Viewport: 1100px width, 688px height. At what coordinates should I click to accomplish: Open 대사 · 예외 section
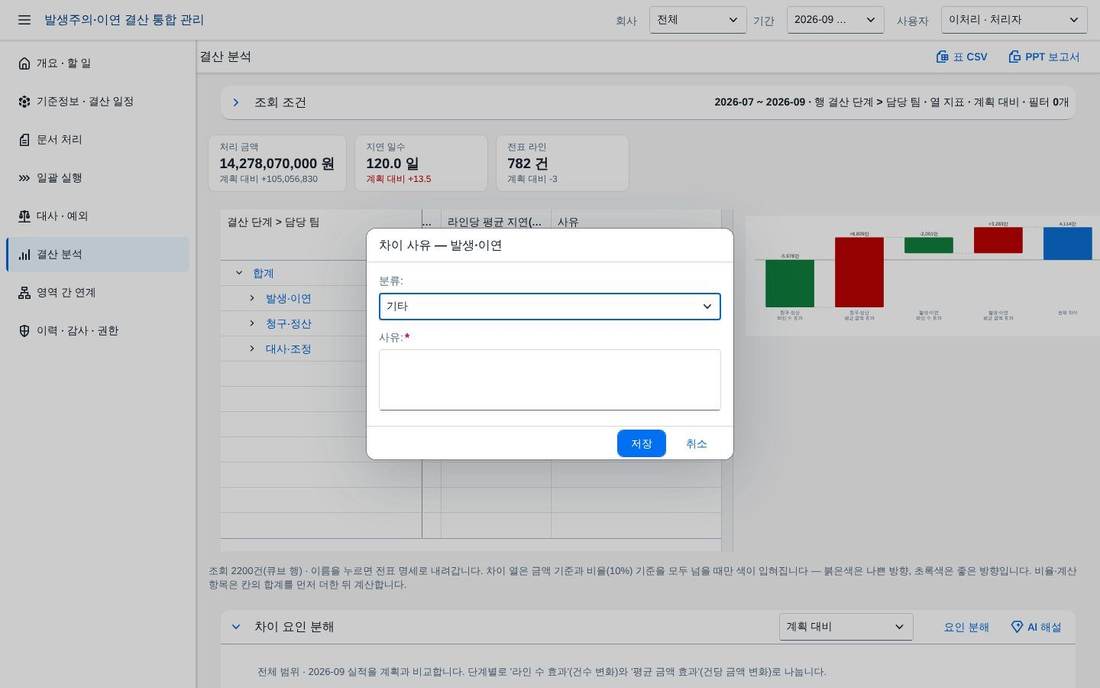tap(98, 216)
